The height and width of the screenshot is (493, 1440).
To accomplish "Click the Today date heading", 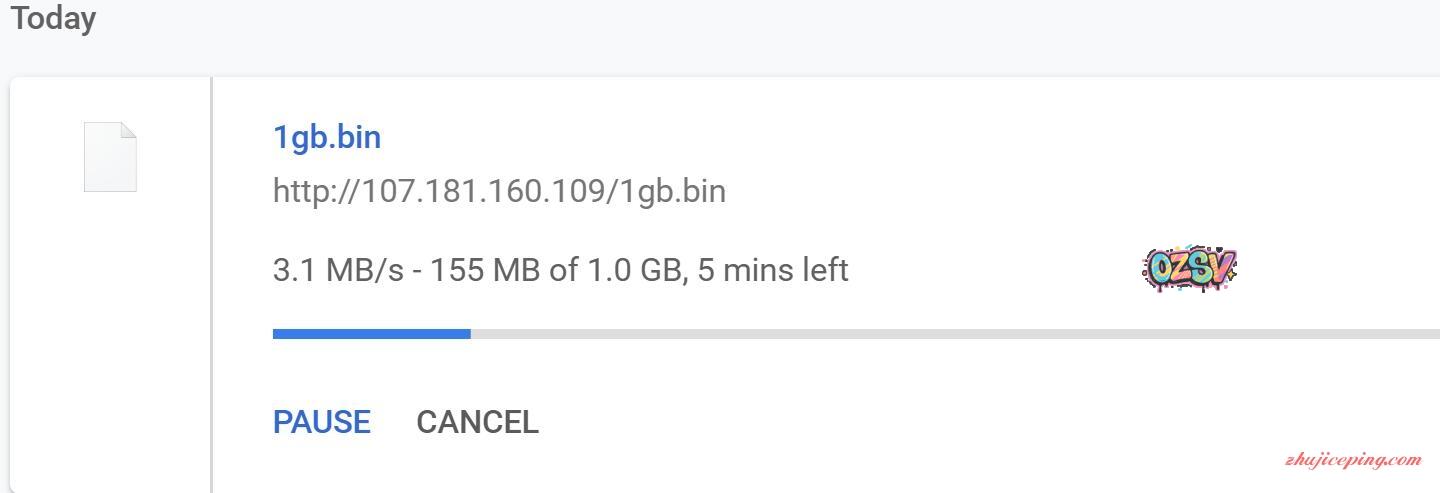I will (53, 19).
